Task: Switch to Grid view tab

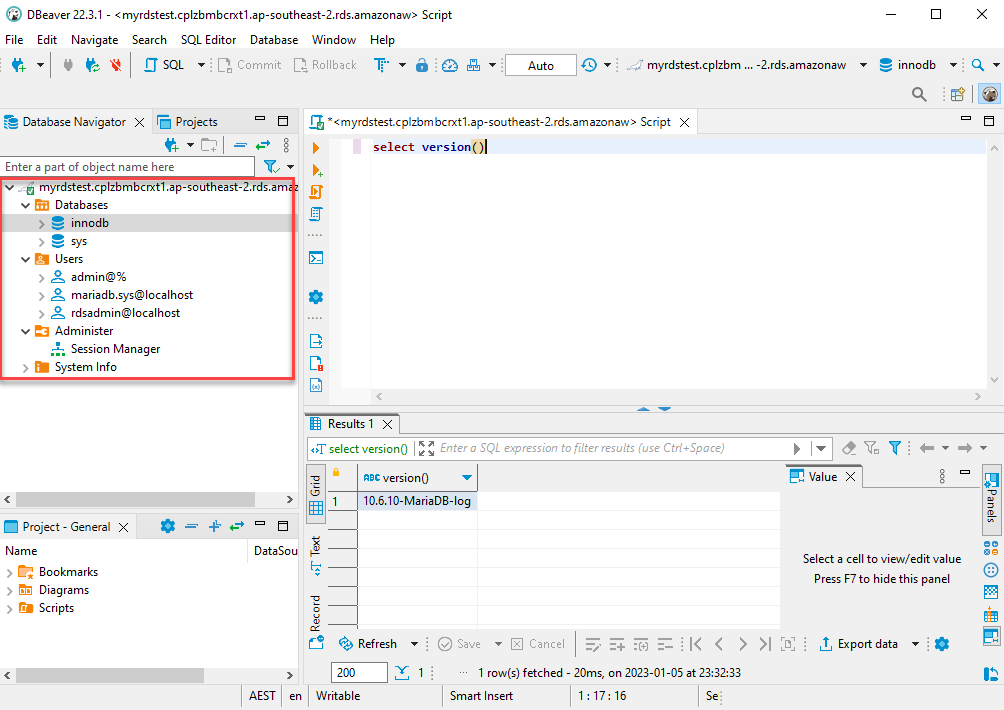Action: click(316, 495)
